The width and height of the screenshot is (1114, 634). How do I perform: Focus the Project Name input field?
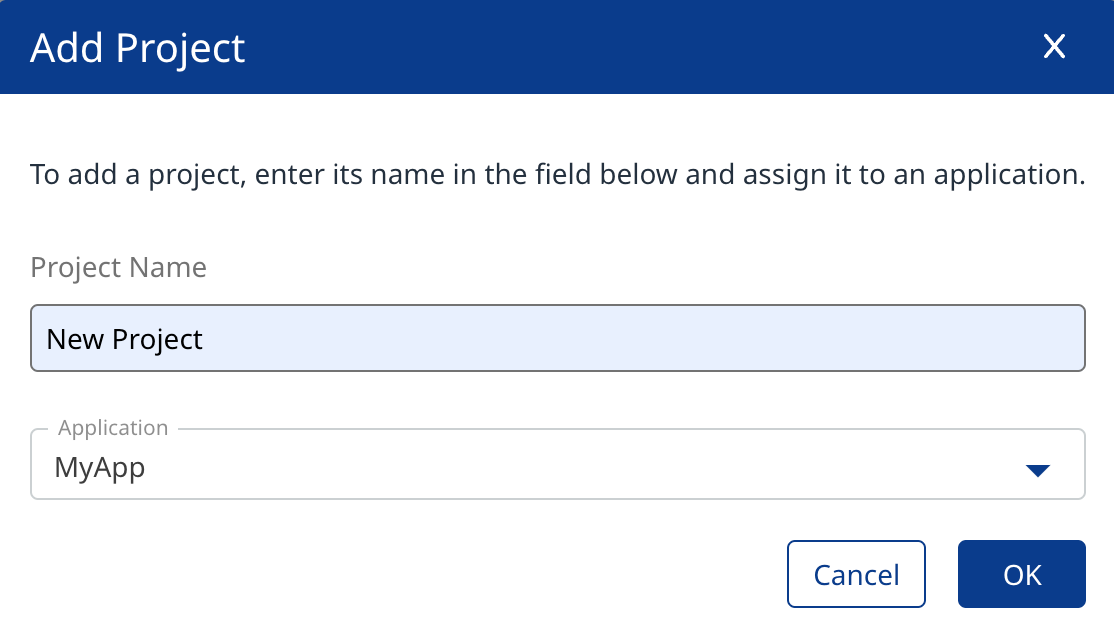[x=557, y=338]
